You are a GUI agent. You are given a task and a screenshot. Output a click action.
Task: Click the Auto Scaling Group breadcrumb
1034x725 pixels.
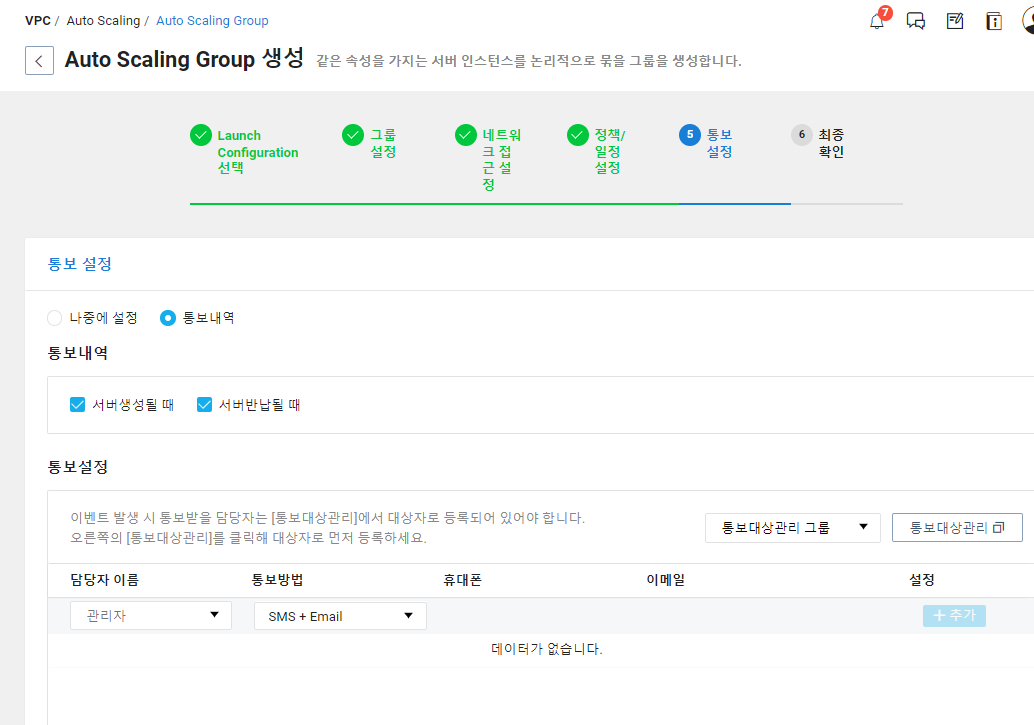pos(212,20)
